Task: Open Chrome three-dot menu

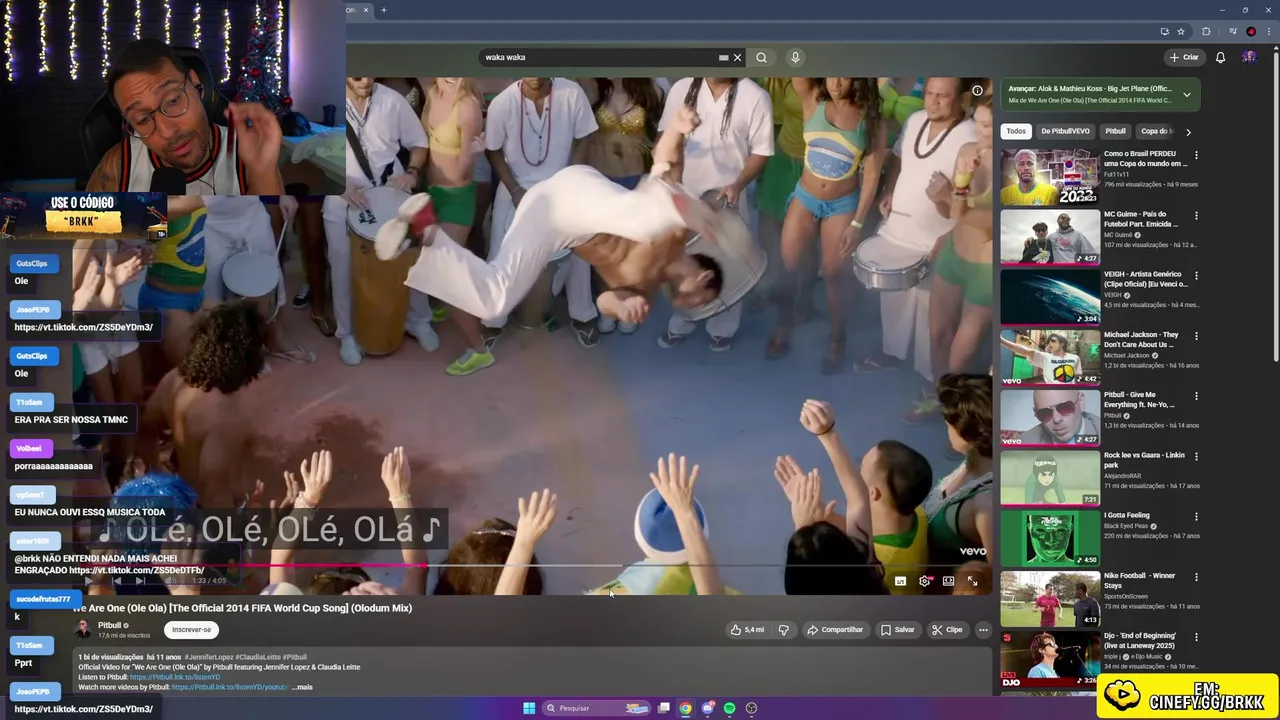Action: pos(1267,31)
